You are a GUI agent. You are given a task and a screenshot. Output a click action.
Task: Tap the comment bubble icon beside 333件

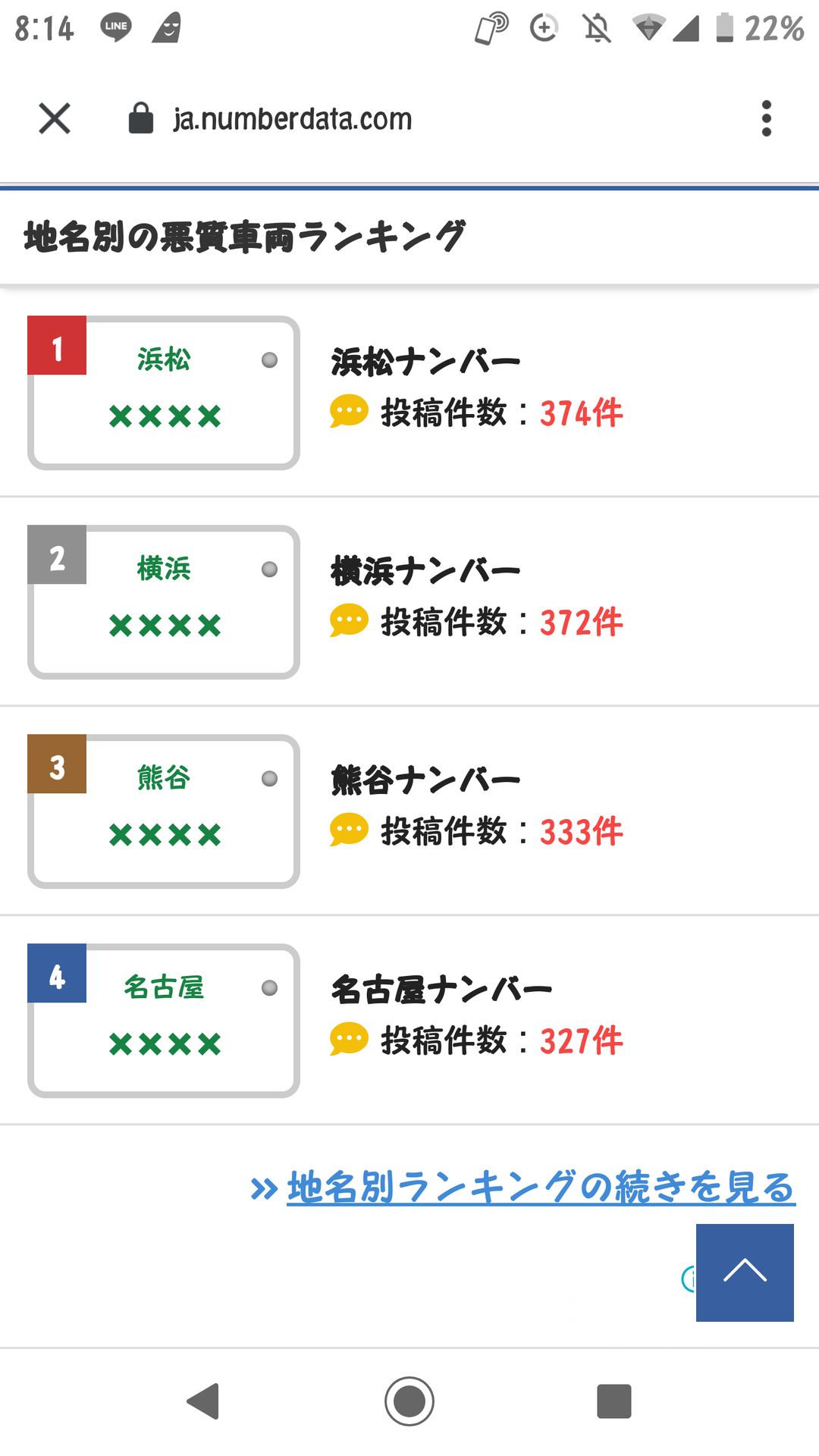point(349,830)
